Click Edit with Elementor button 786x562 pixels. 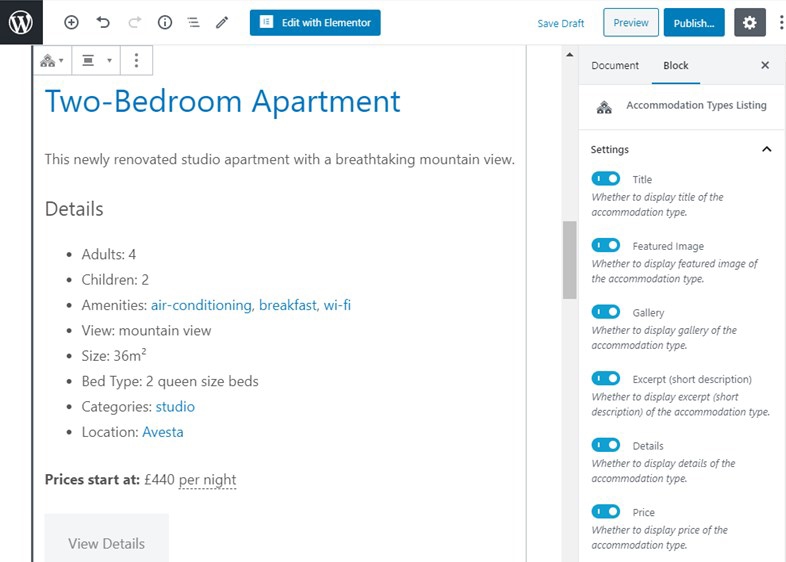(315, 23)
